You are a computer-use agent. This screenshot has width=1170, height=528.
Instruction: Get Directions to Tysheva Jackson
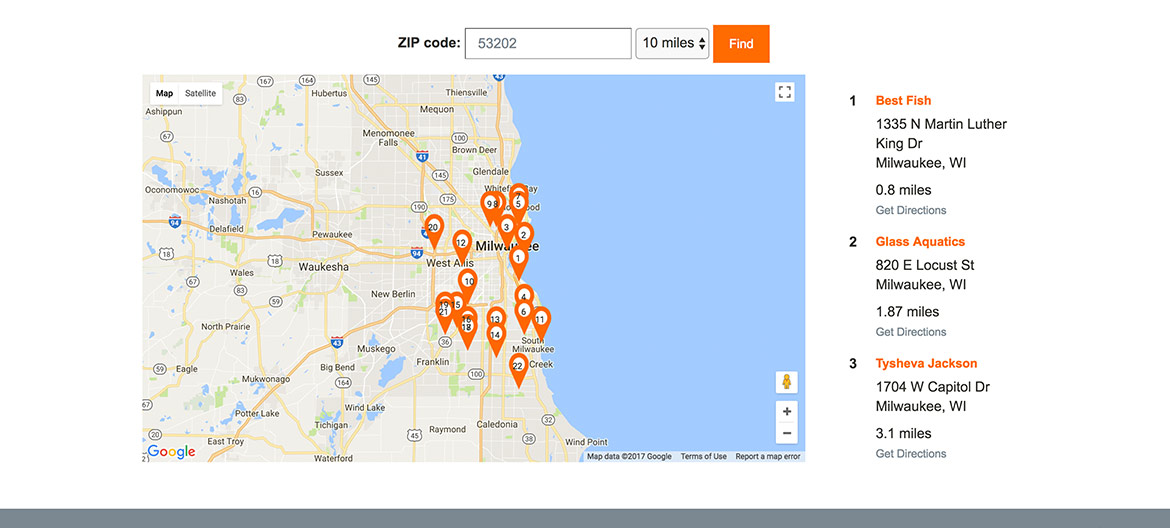[910, 454]
